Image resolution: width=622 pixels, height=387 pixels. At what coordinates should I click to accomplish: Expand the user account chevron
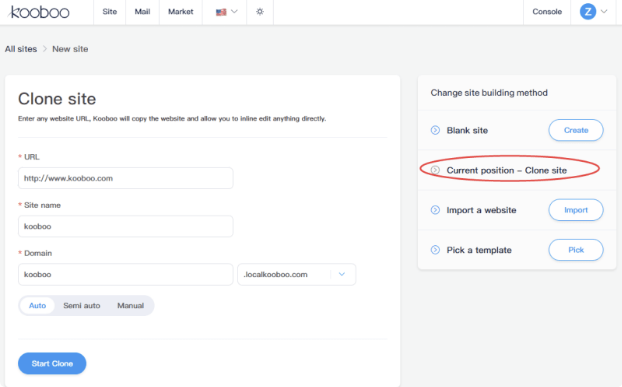pos(604,12)
